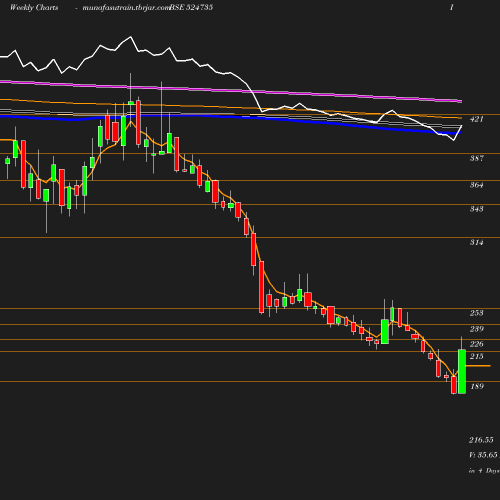Select the 387 price level label
The width and height of the screenshot is (500, 500).
tap(477, 158)
